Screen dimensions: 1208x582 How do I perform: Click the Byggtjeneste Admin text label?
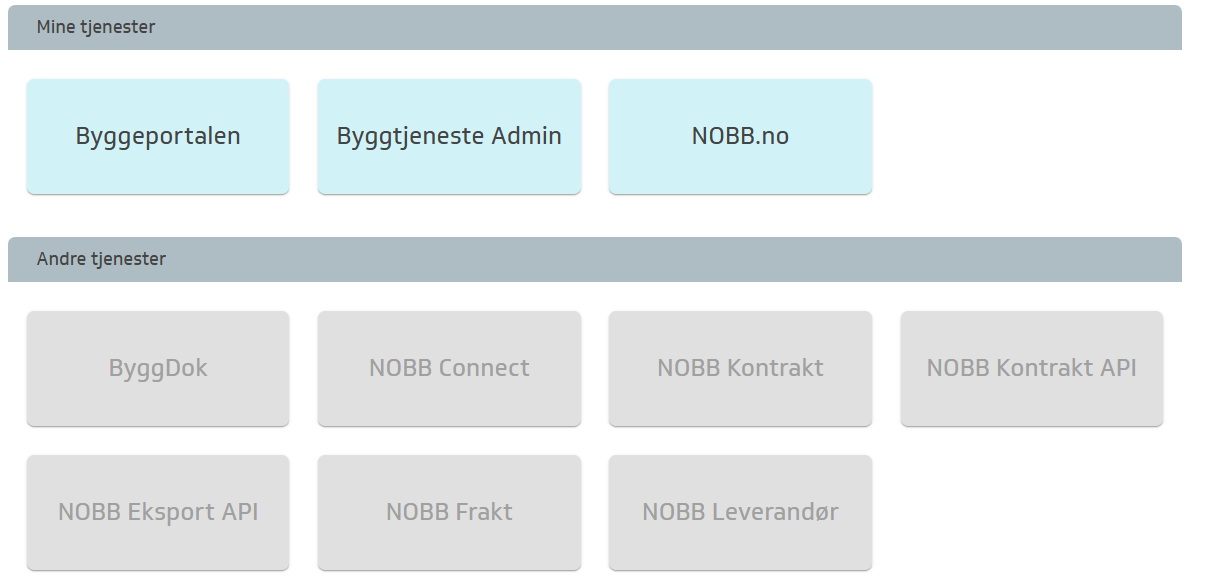pos(449,136)
